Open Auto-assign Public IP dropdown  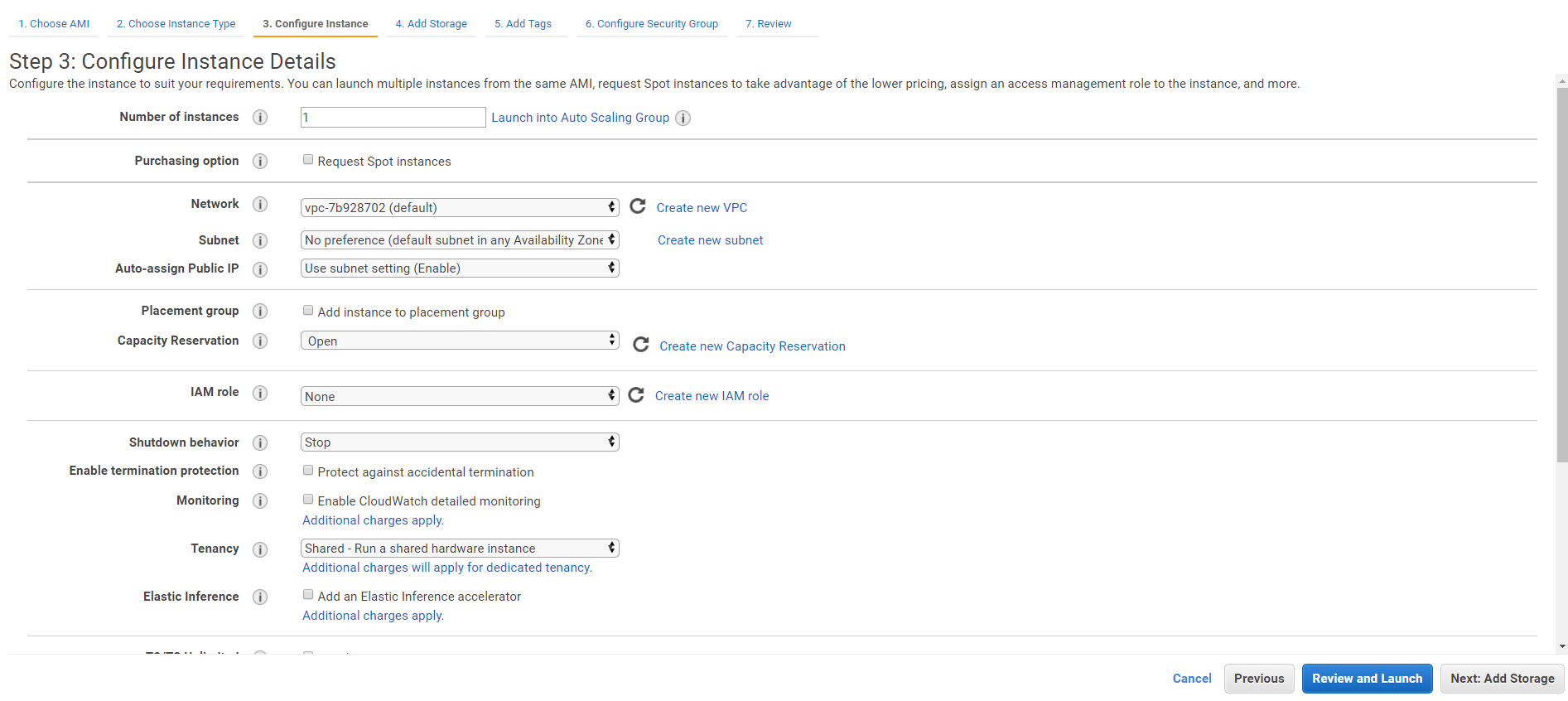[460, 268]
